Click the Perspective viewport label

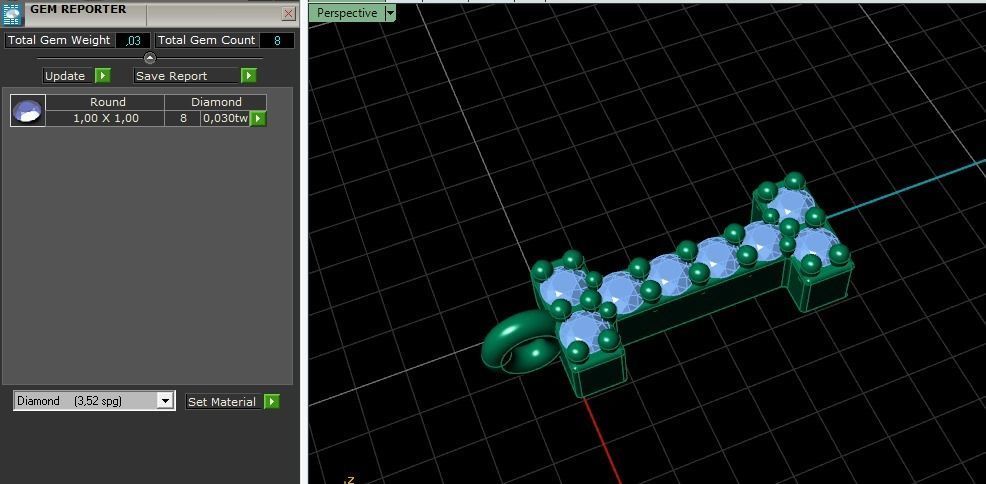(346, 13)
